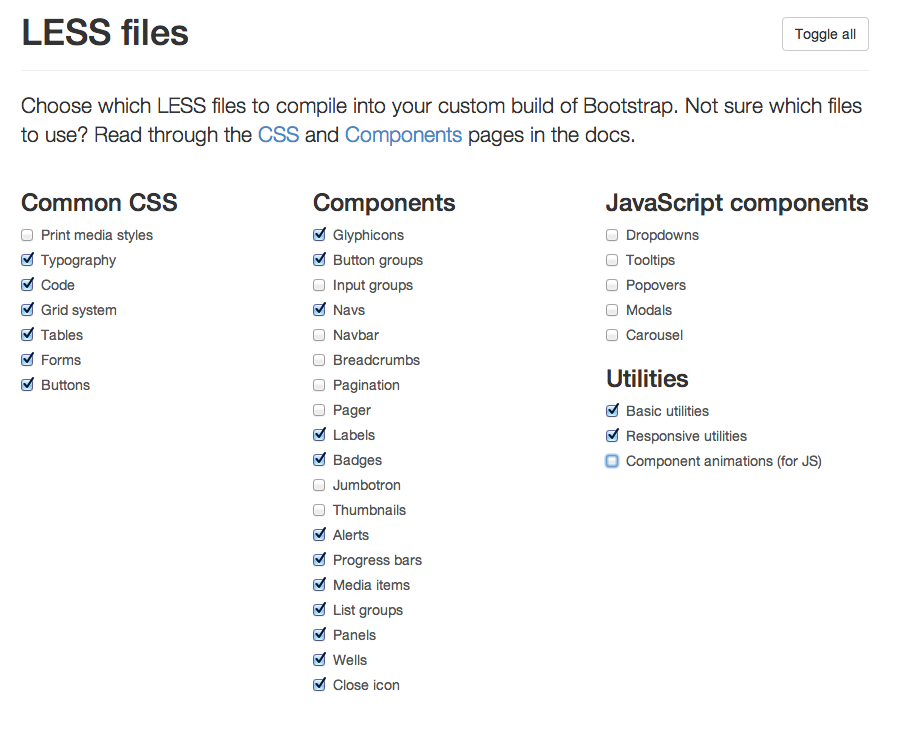The width and height of the screenshot is (903, 740).
Task: Check the Navbar checkbox
Action: click(x=319, y=335)
